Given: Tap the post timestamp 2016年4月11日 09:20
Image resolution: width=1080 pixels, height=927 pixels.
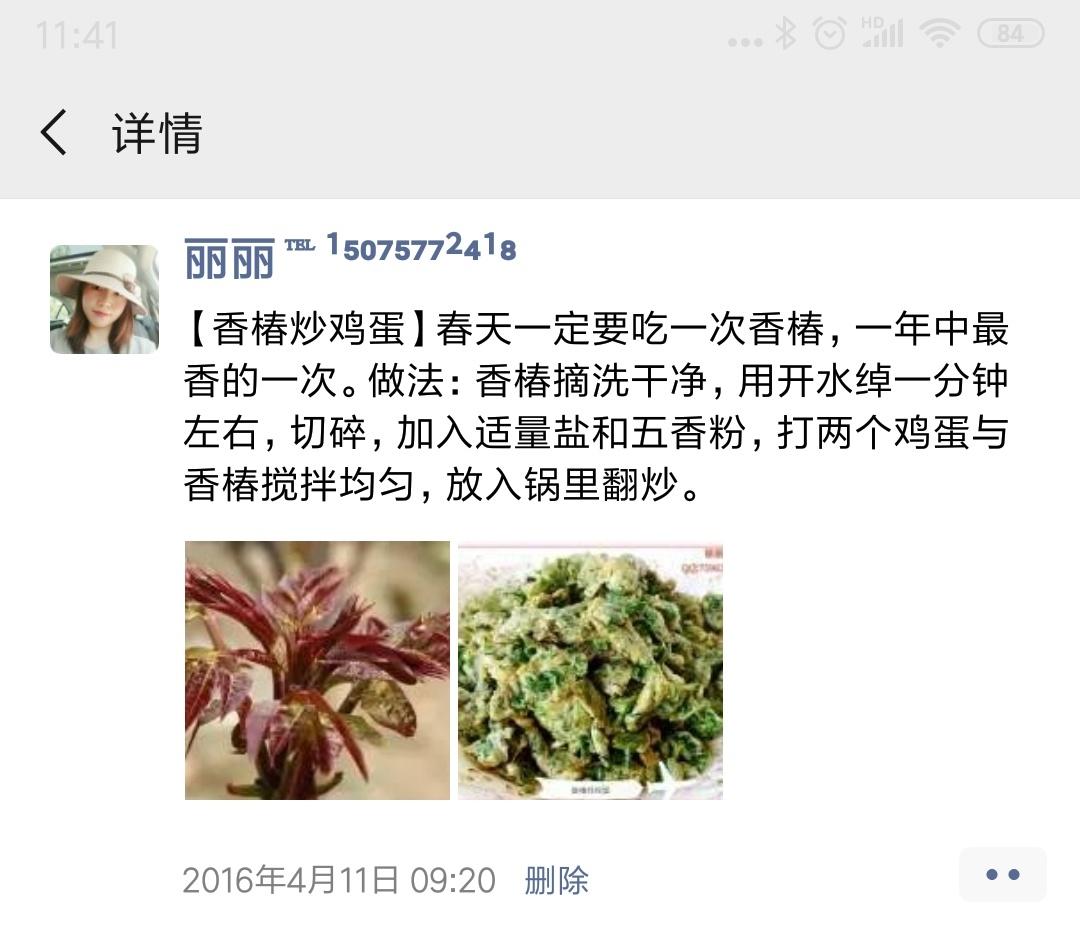Looking at the screenshot, I should [339, 880].
